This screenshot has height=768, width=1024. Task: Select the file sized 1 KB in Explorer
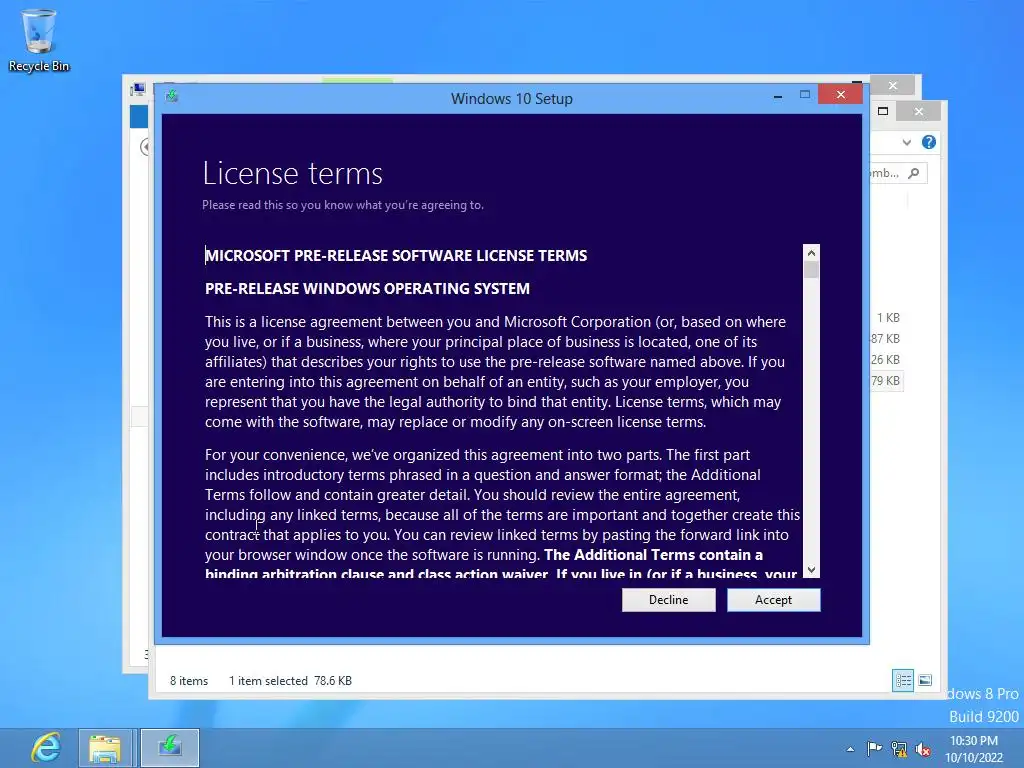[888, 318]
